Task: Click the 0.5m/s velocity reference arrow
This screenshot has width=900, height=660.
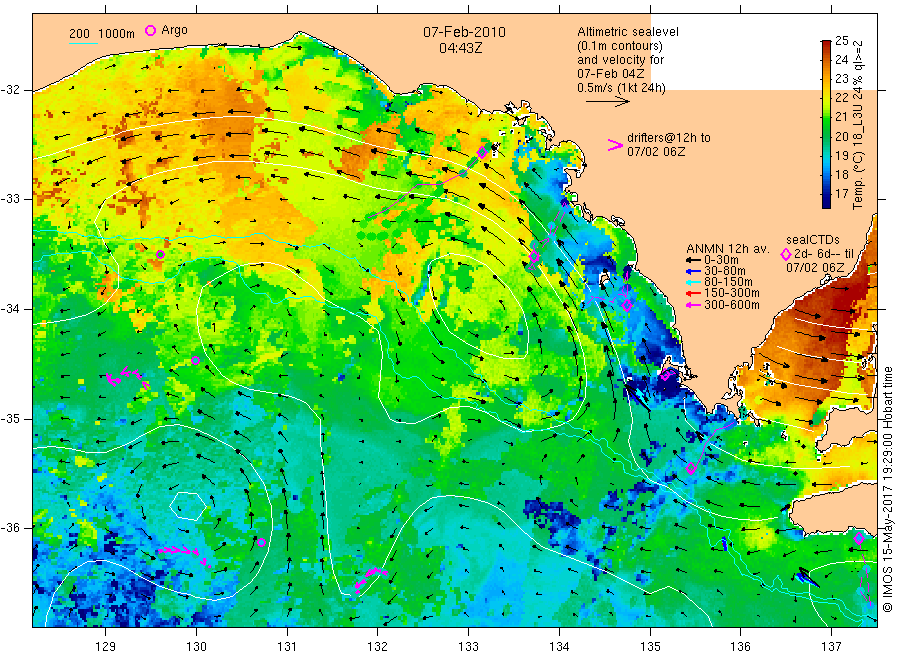Action: pyautogui.click(x=608, y=102)
